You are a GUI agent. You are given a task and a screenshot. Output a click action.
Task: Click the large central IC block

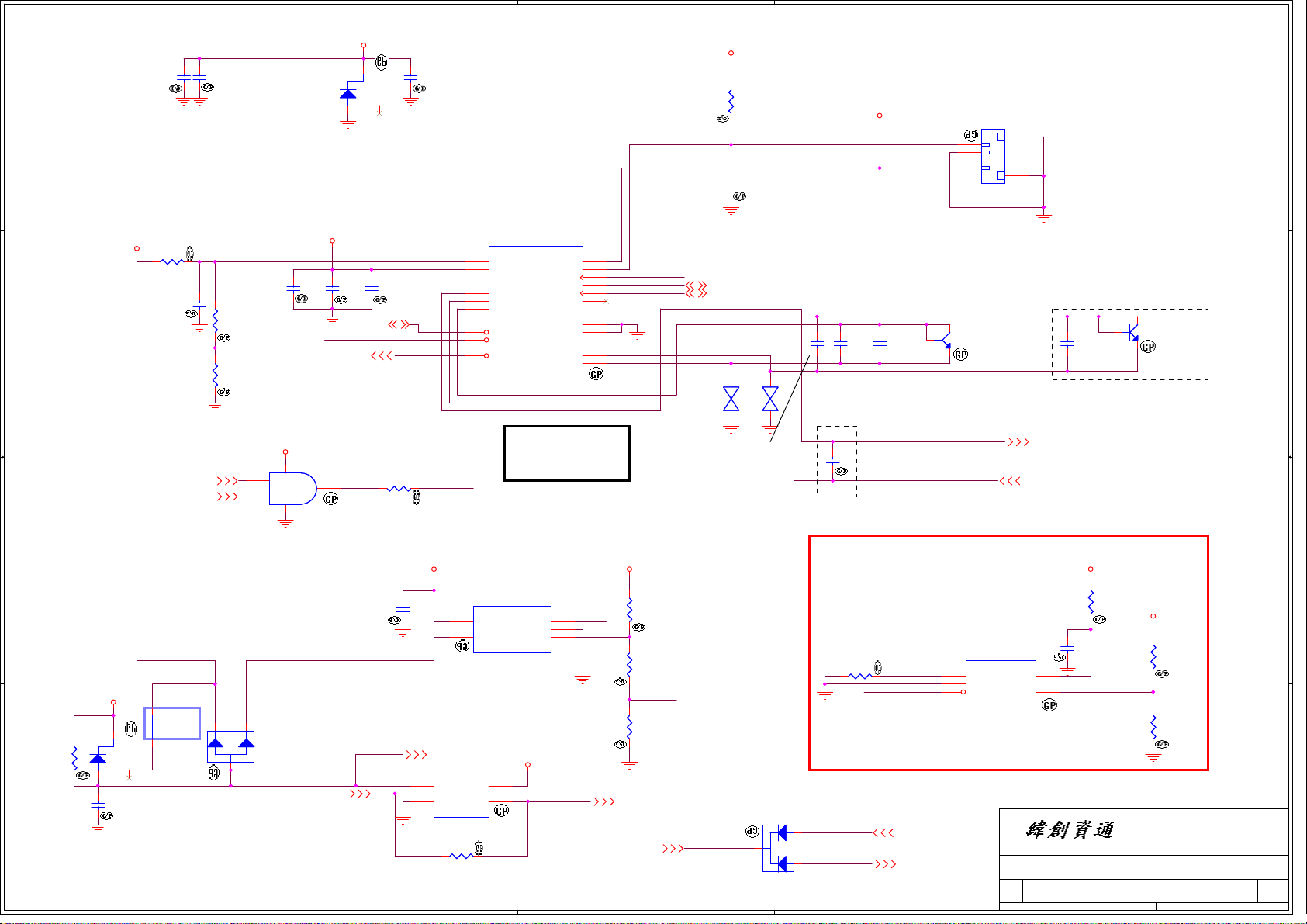point(536,313)
